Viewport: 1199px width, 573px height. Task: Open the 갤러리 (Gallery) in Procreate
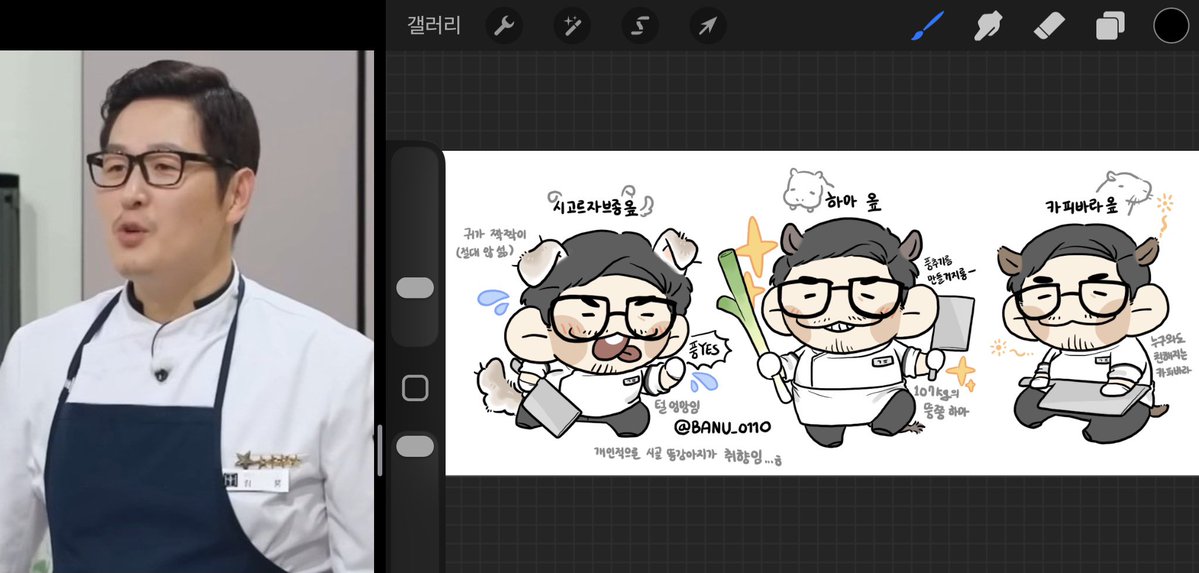click(434, 26)
